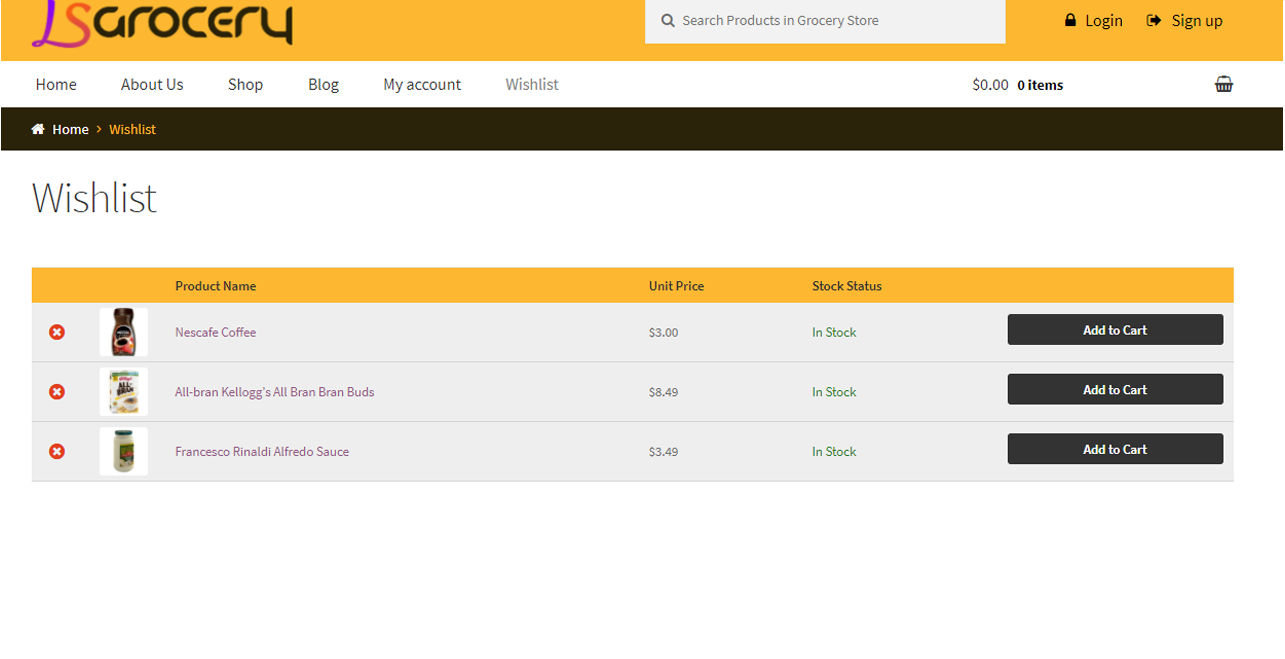
Task: Open Francesco Rinaldi Alfredo Sauce thumbnail
Action: tap(124, 451)
